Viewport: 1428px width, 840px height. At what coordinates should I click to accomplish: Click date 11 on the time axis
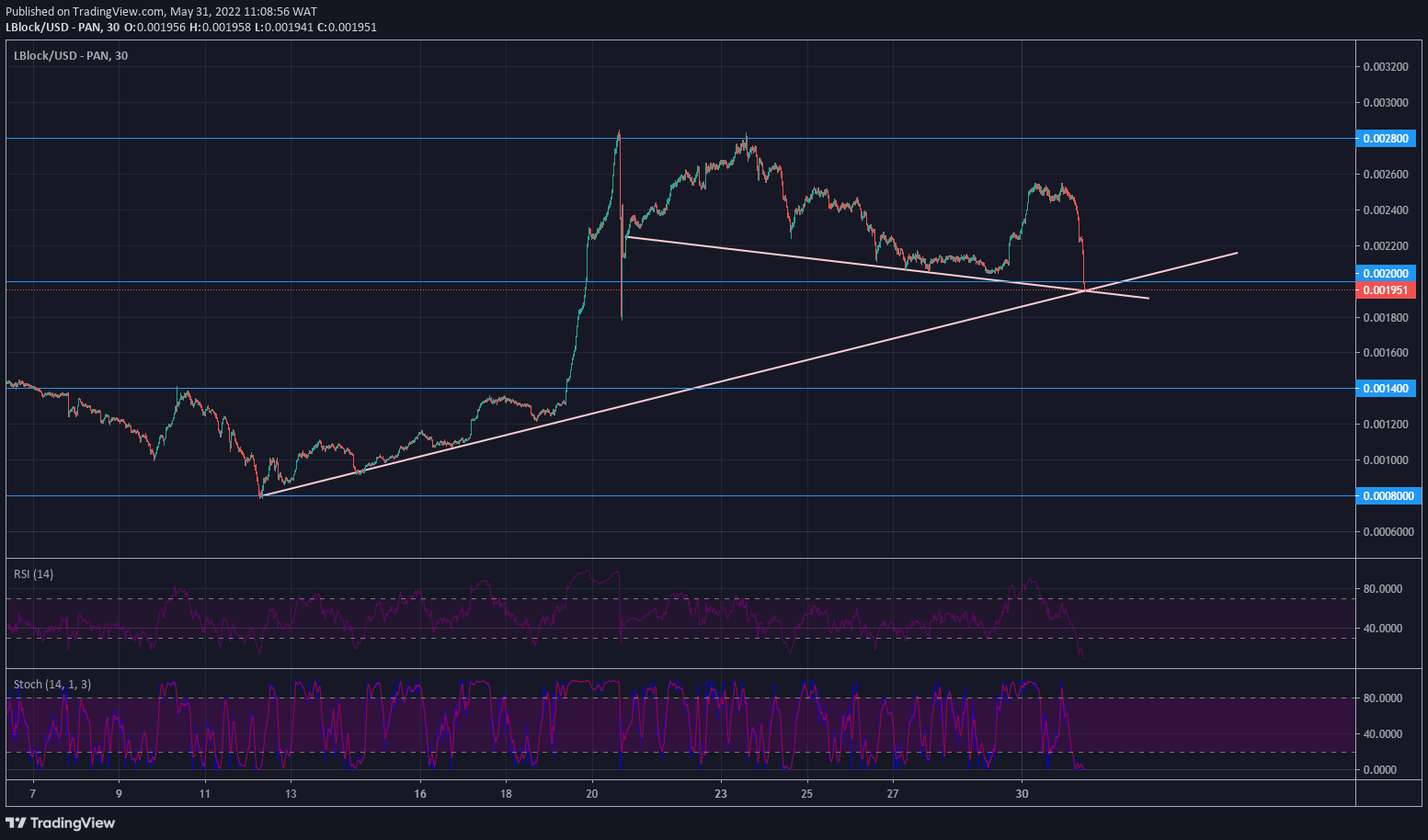(x=204, y=794)
